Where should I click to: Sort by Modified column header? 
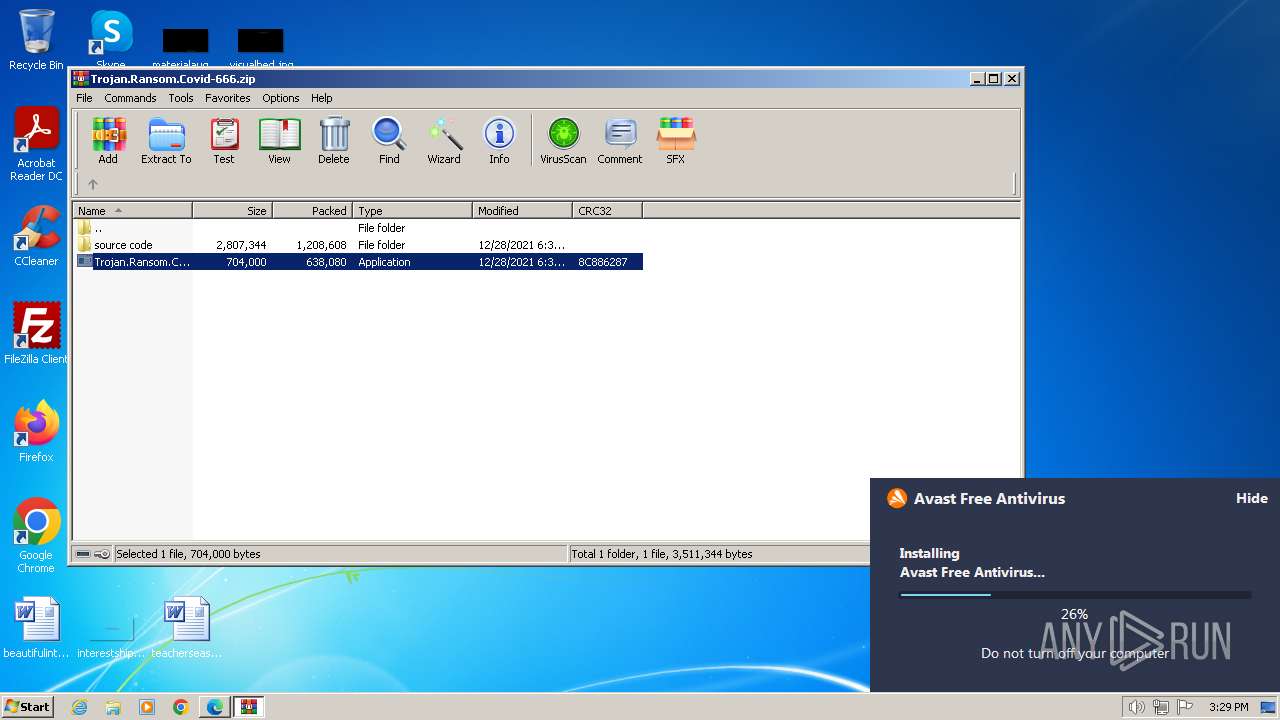(x=523, y=211)
